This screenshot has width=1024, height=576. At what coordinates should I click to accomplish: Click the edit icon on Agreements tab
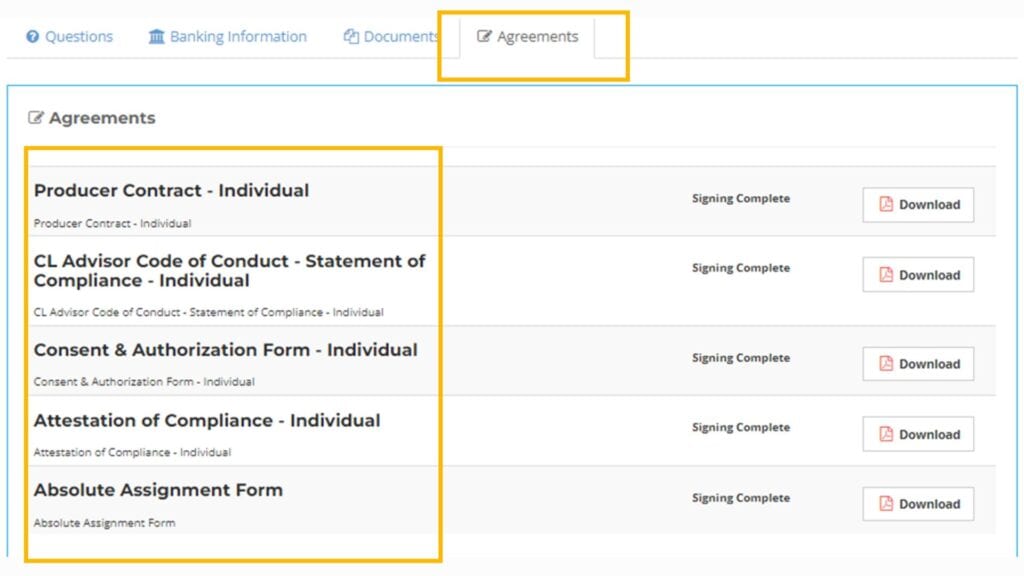point(484,37)
